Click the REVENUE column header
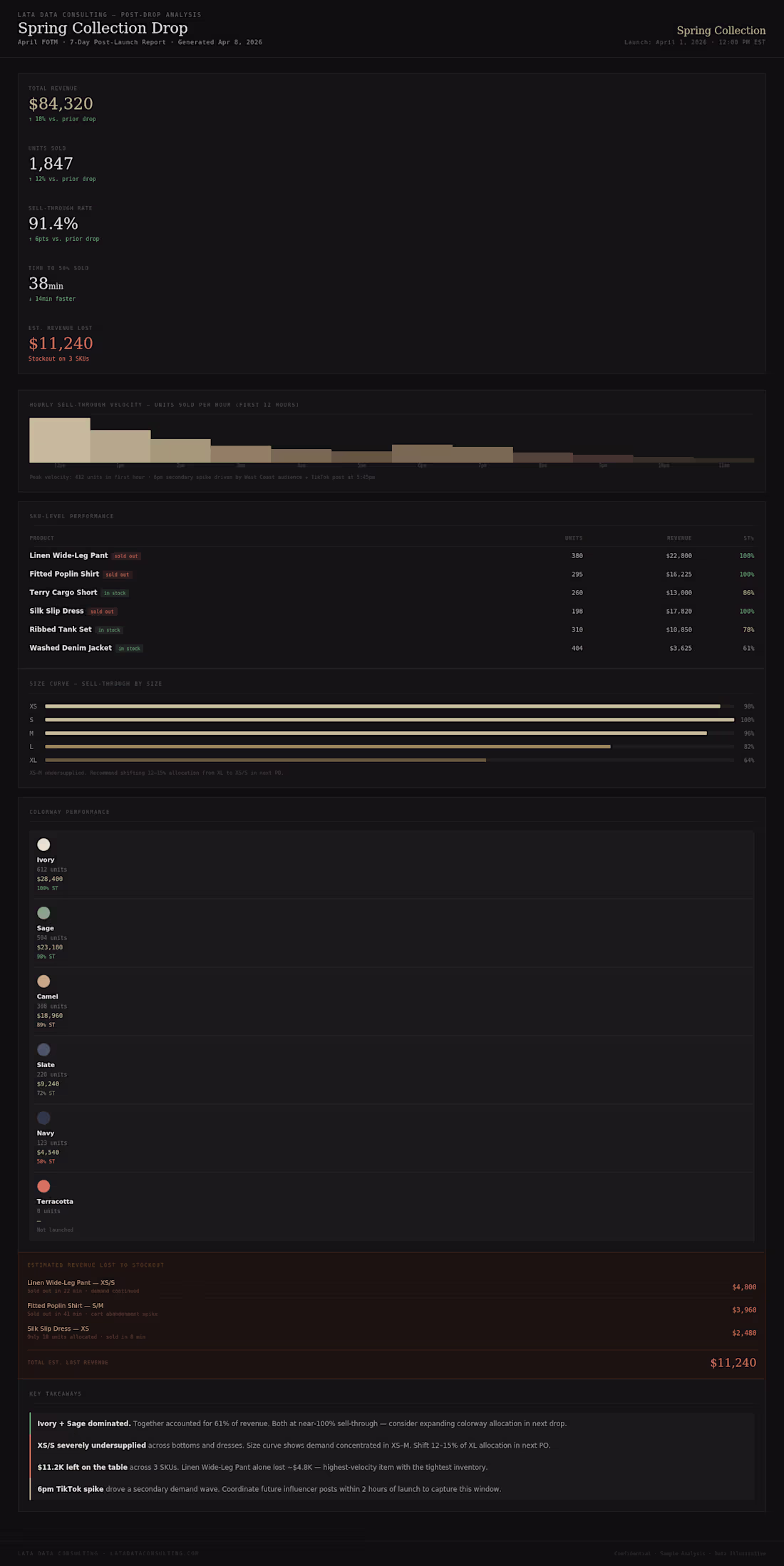784x1566 pixels. (x=679, y=538)
